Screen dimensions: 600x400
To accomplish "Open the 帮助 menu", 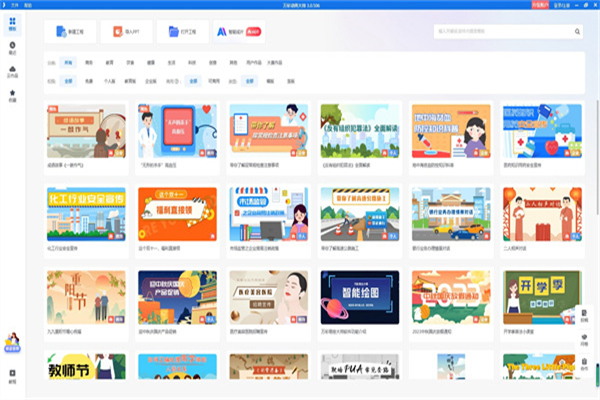I will [x=28, y=4].
